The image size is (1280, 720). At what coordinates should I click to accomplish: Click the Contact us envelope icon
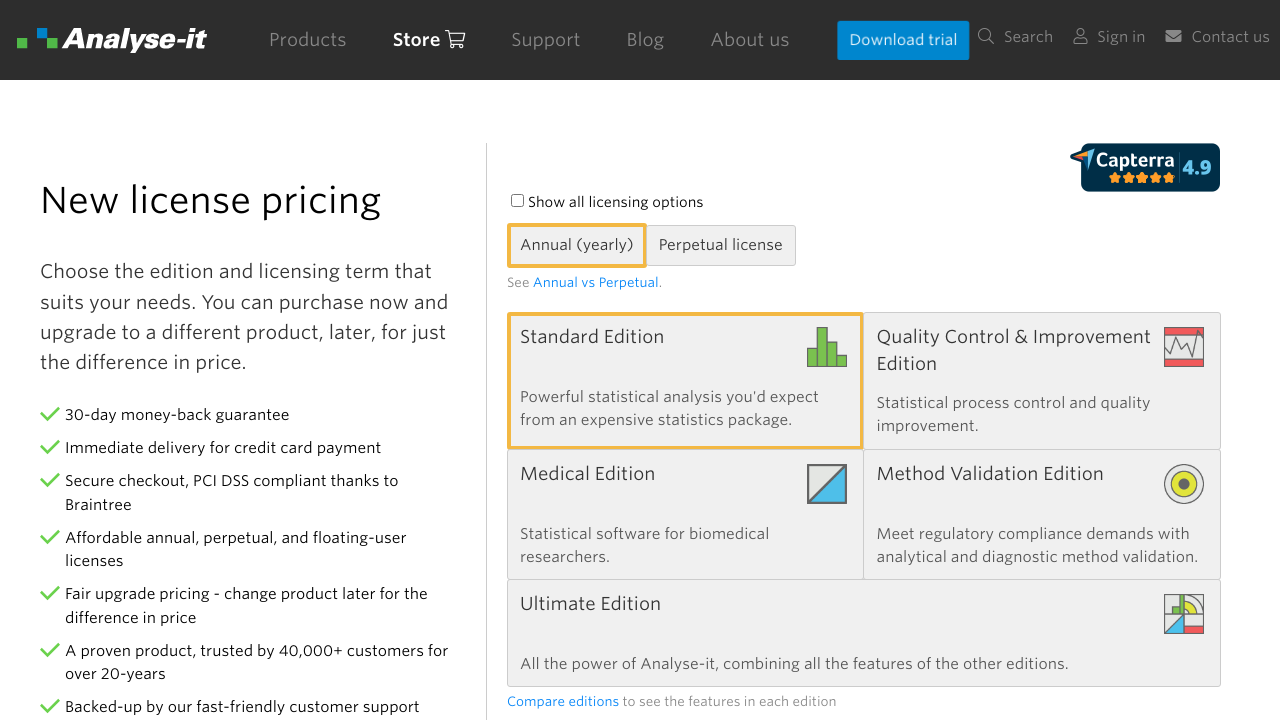1173,37
